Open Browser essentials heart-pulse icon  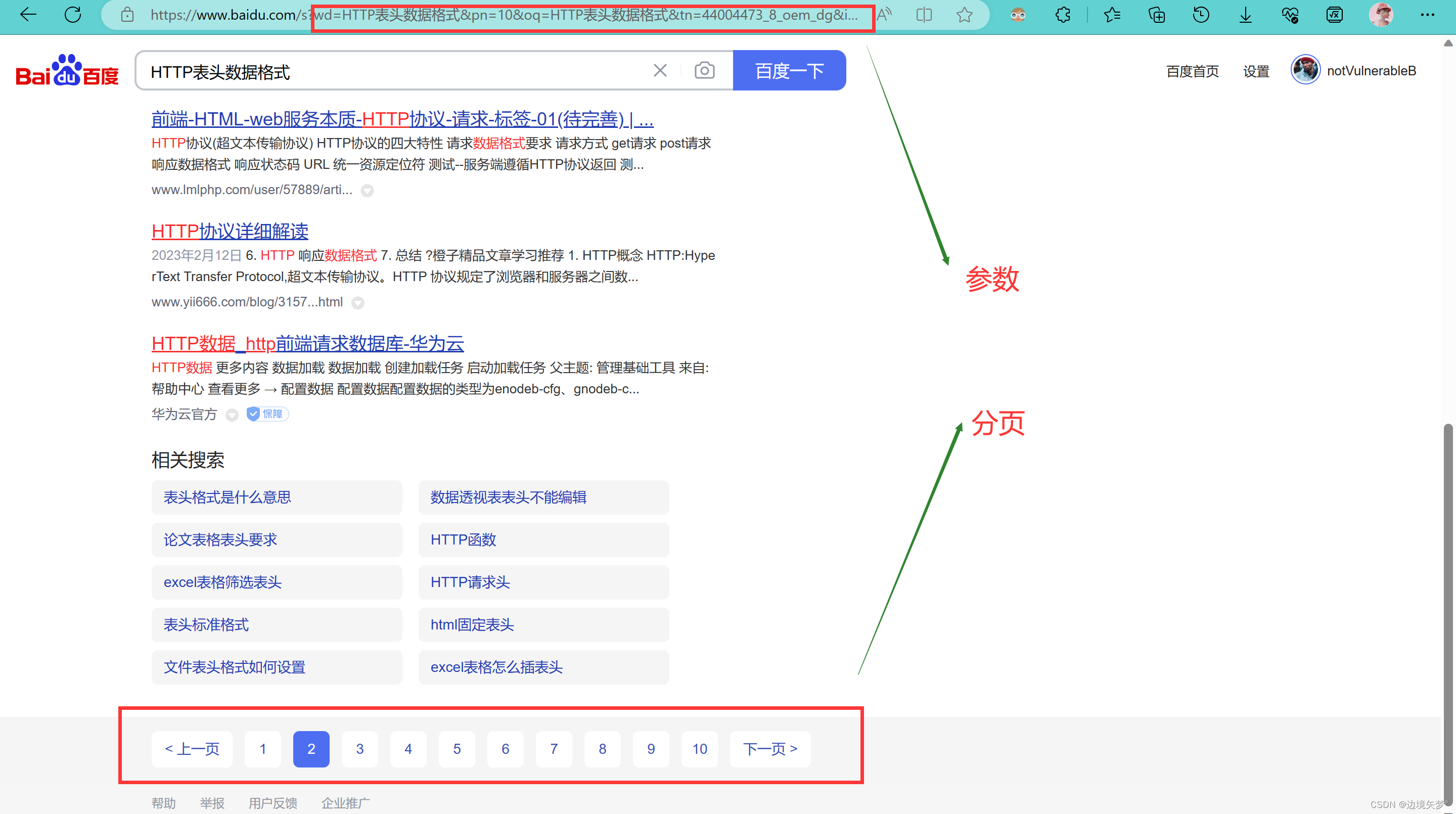1290,15
